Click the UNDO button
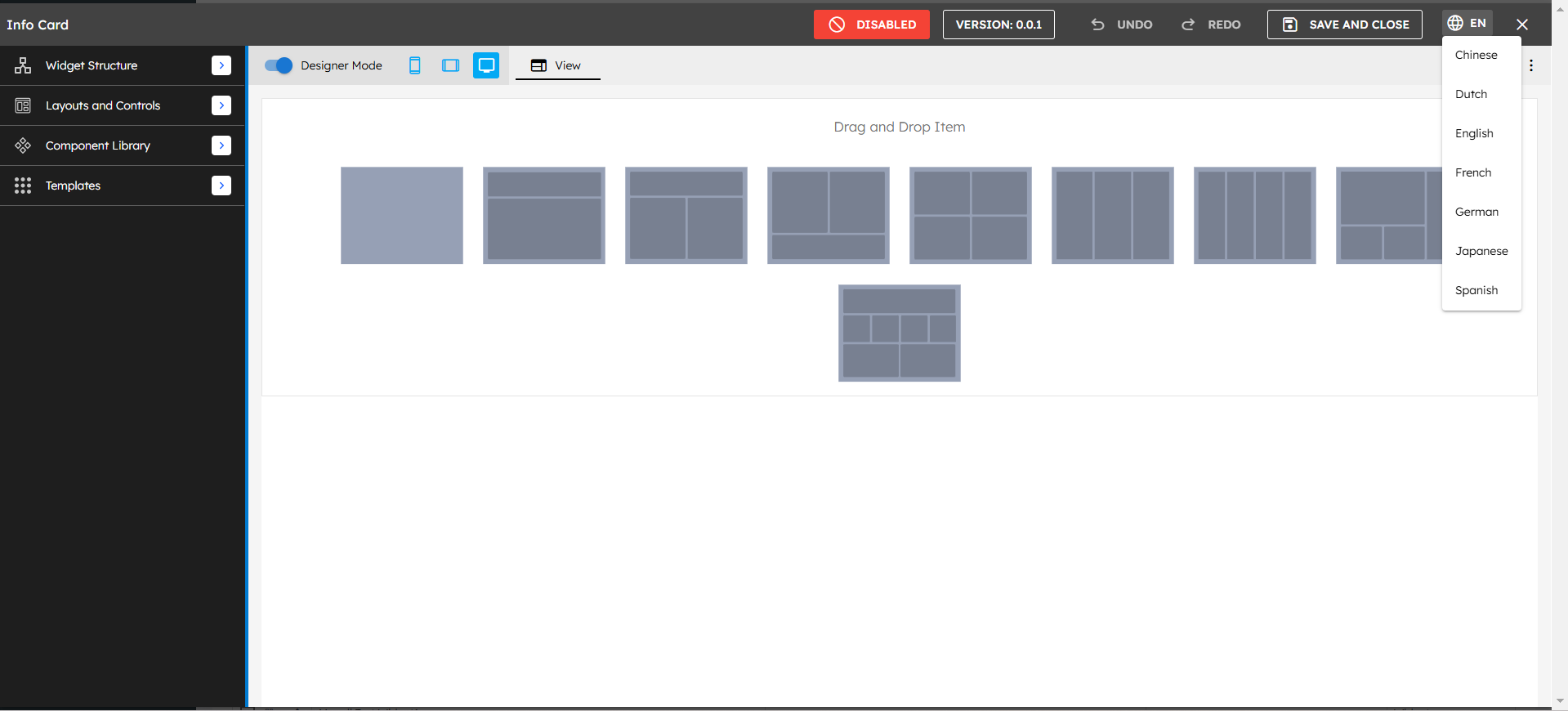The image size is (1568, 711). pyautogui.click(x=1122, y=25)
